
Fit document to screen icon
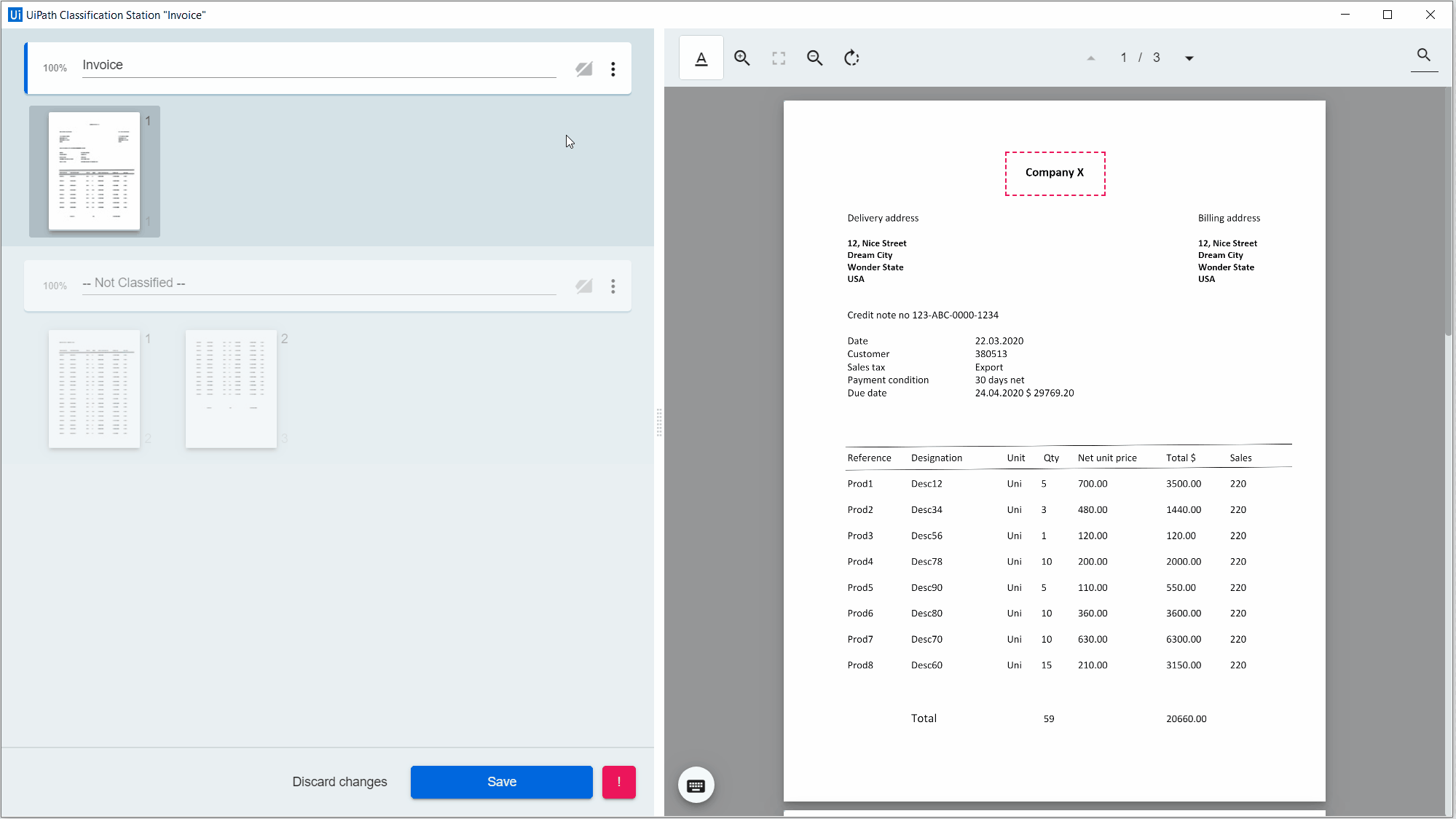point(779,58)
